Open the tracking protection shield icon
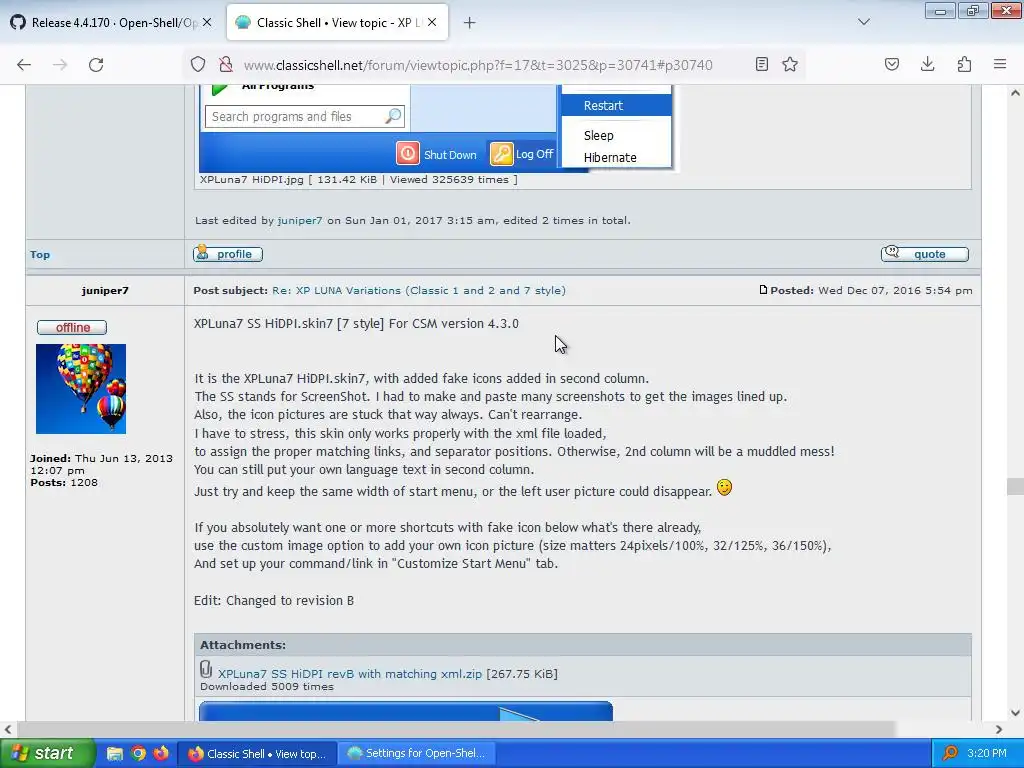The width and height of the screenshot is (1024, 768). 198,65
